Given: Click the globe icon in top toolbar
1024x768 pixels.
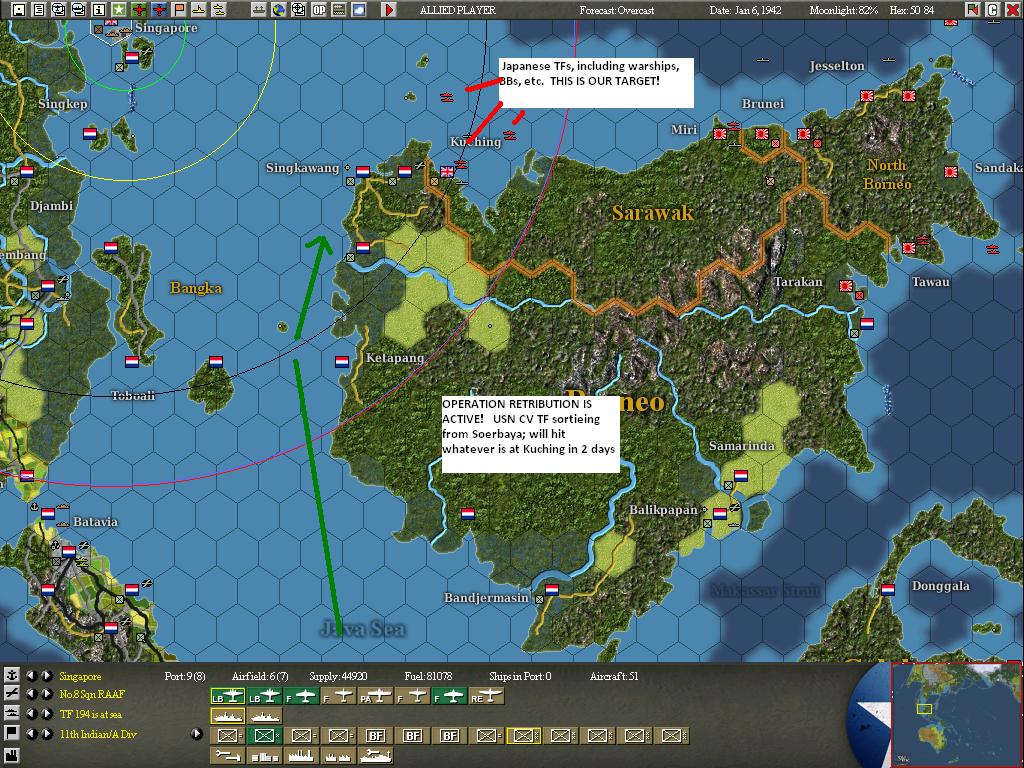Looking at the screenshot, I should point(280,10).
